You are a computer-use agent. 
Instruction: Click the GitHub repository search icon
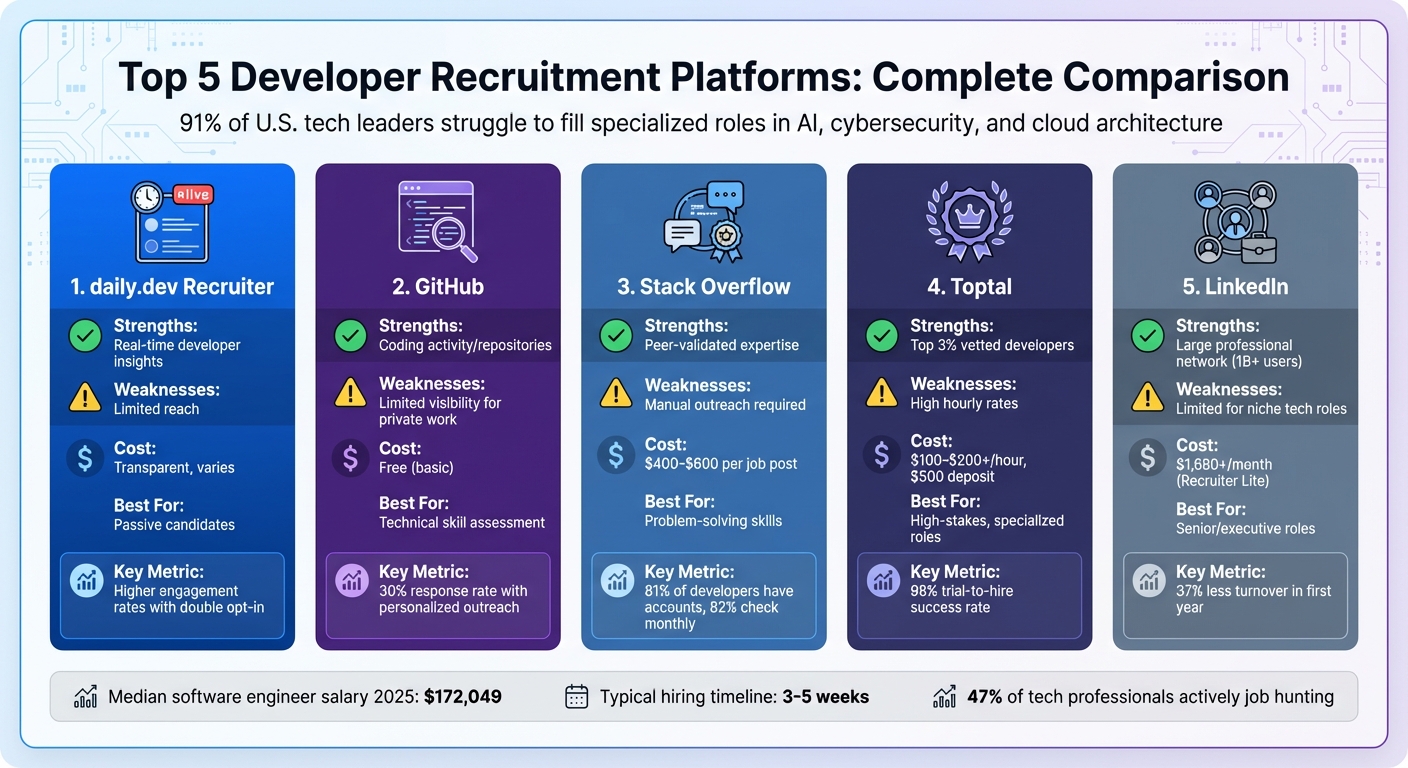coord(437,219)
